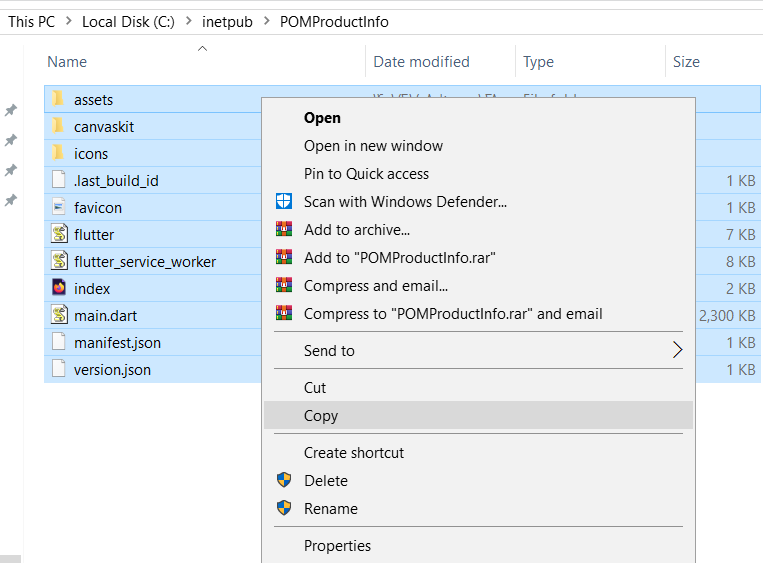Choose Compress and email option
763x563 pixels.
[x=478, y=286]
